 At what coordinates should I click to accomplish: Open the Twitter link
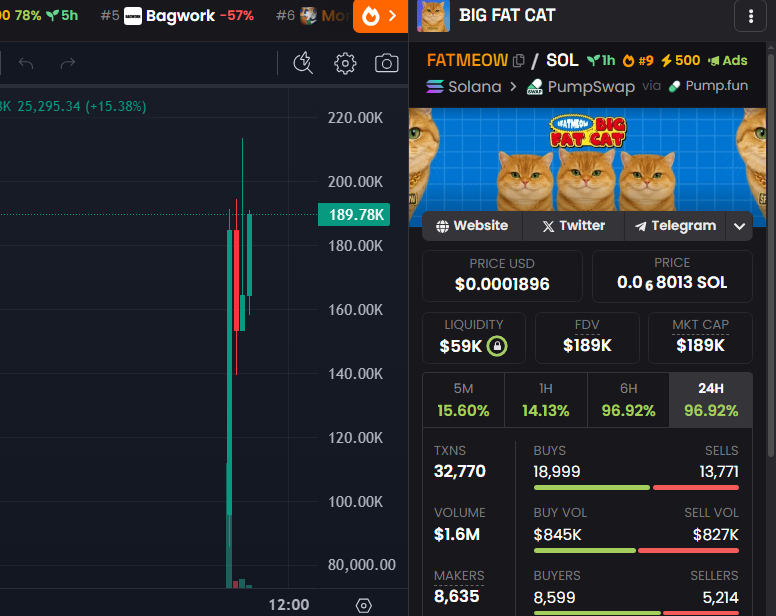pyautogui.click(x=574, y=226)
